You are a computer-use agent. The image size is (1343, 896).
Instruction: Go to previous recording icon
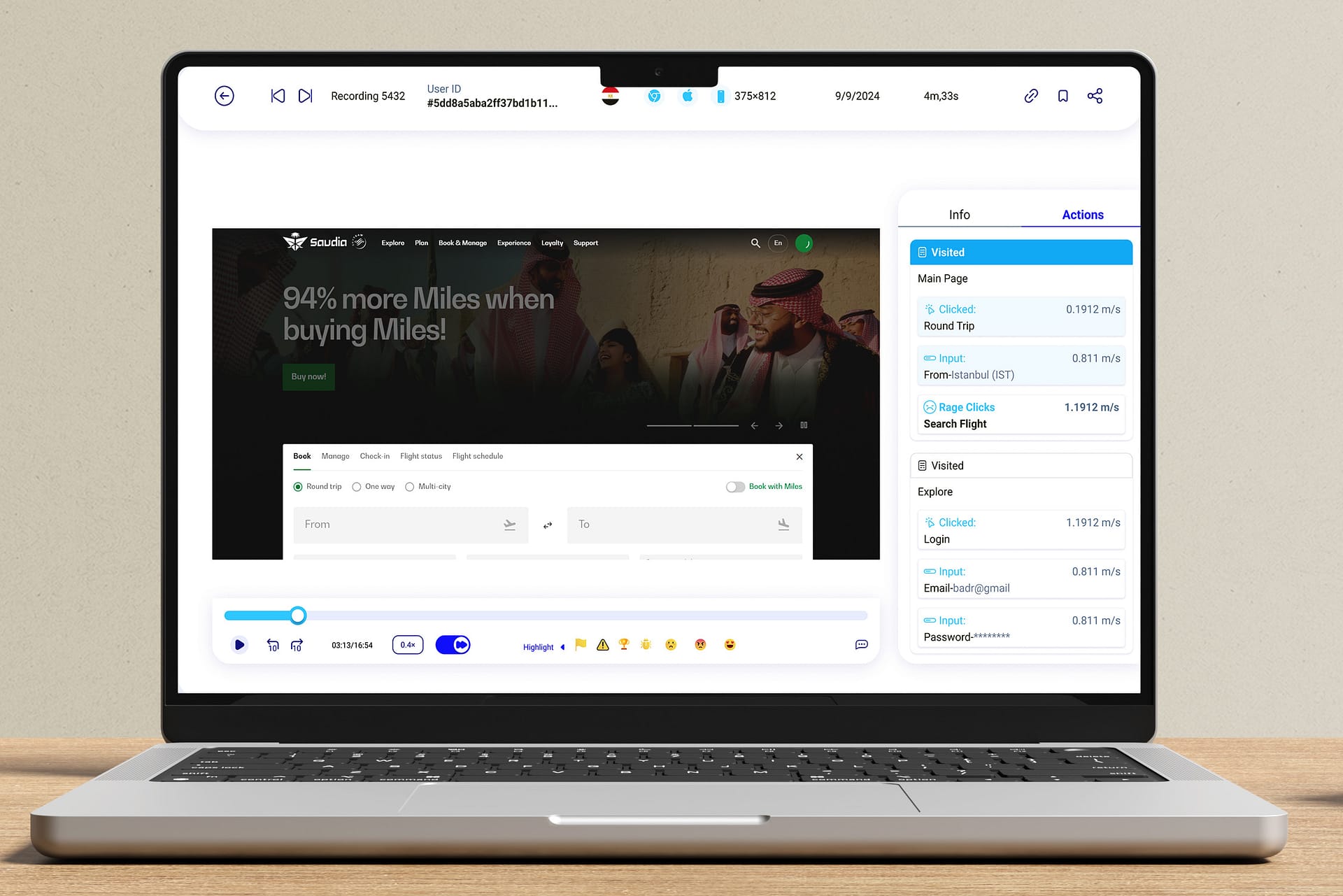(278, 96)
